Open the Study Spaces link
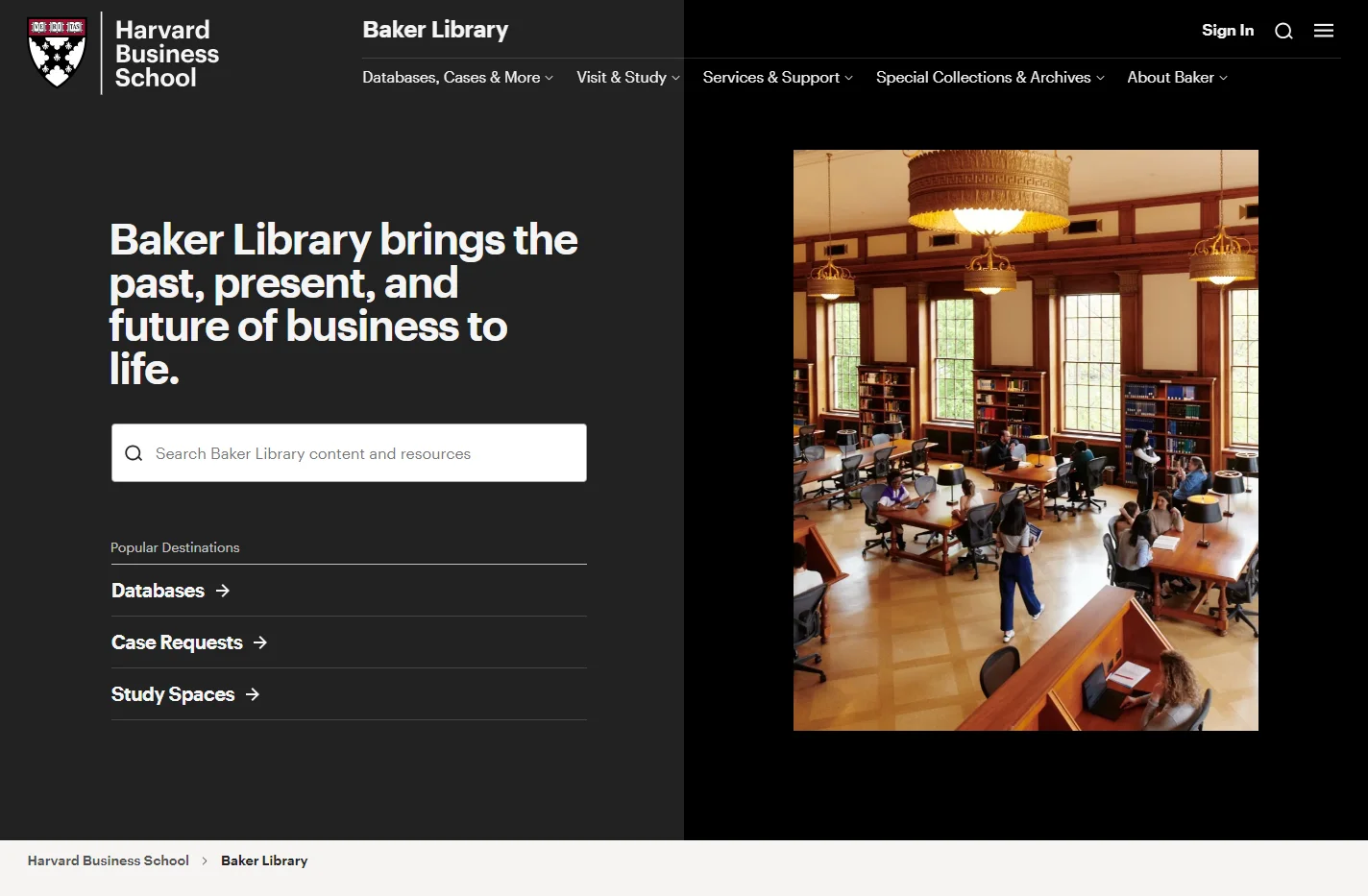This screenshot has width=1368, height=896. 173,694
